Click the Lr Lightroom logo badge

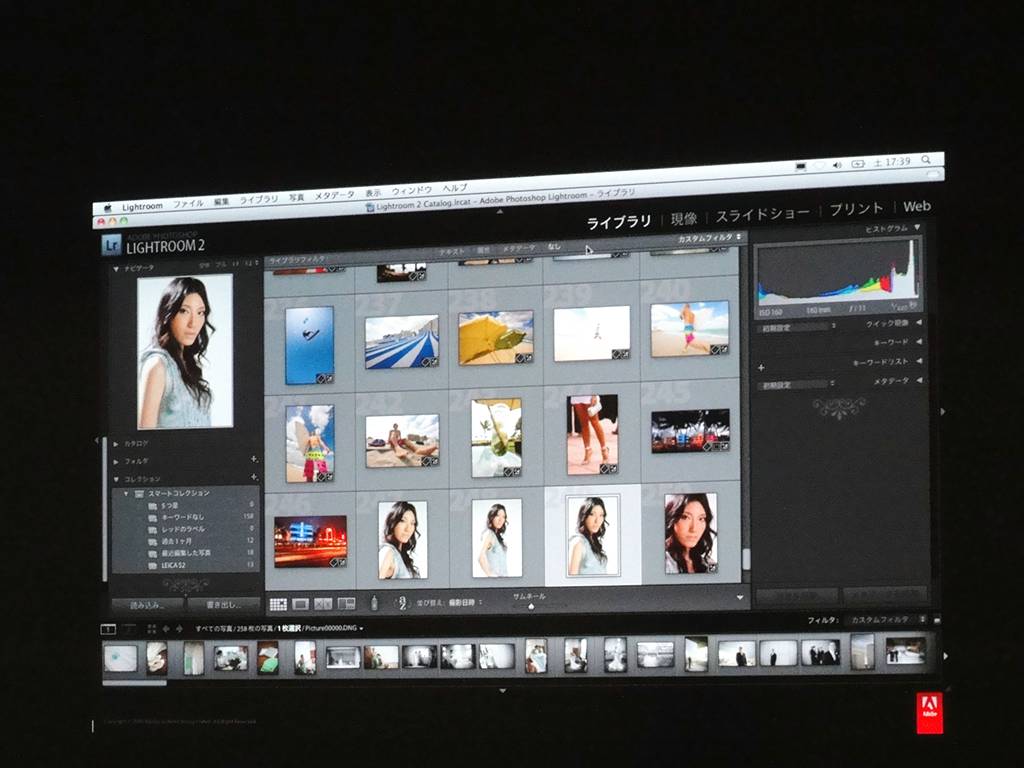[112, 246]
